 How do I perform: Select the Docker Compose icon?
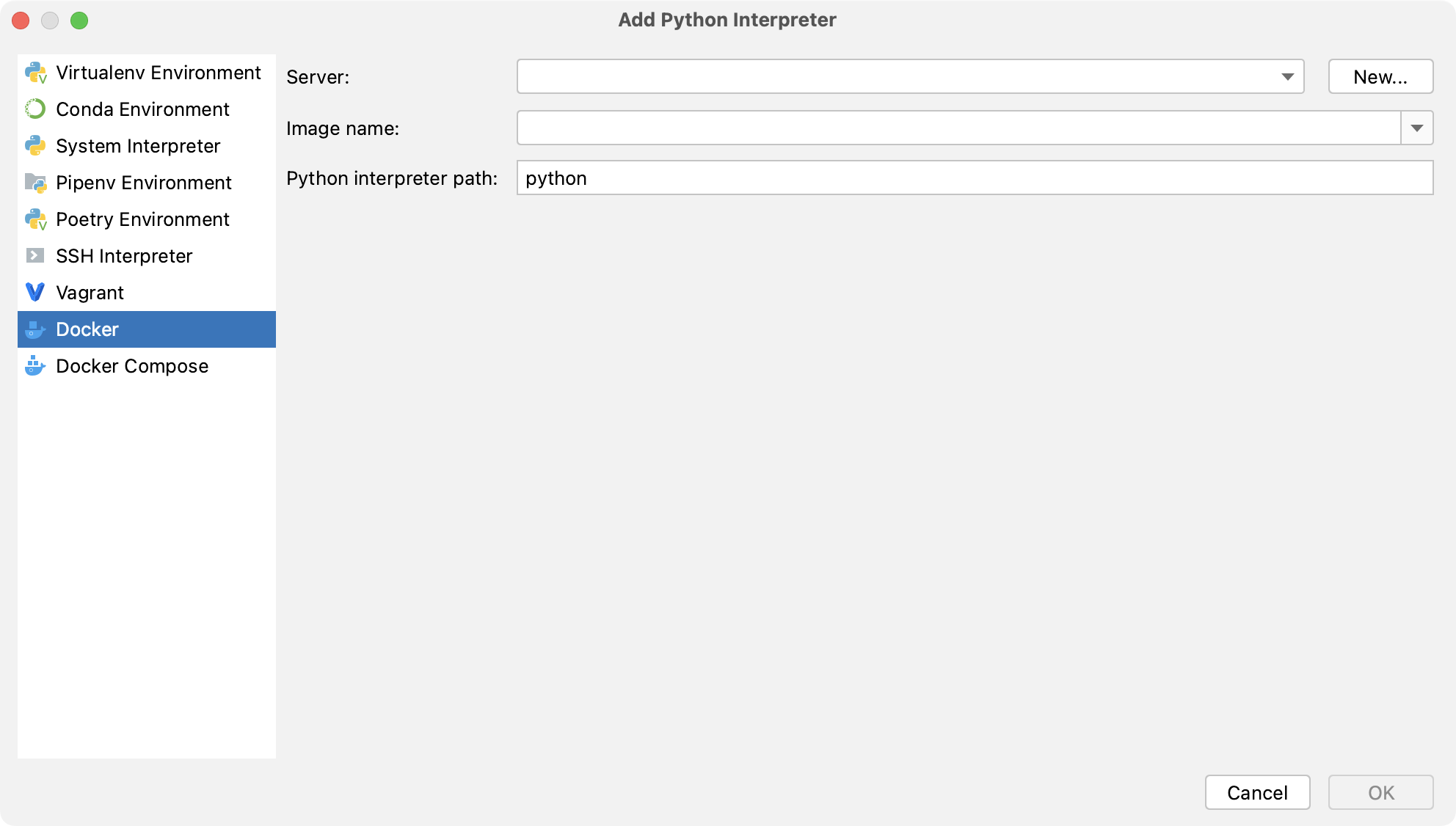coord(35,366)
